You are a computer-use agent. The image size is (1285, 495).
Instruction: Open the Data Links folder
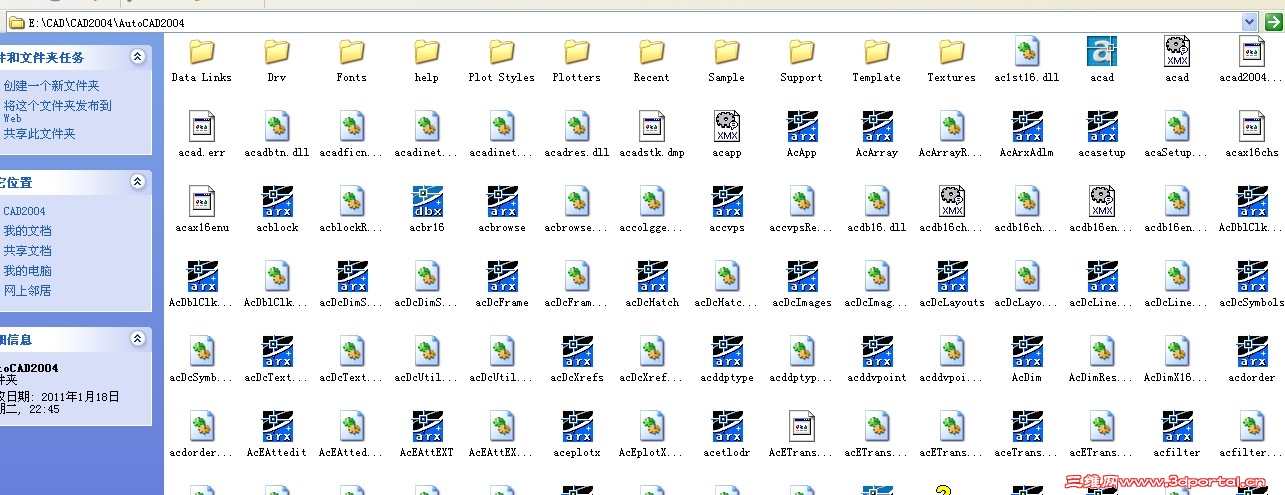tap(202, 60)
